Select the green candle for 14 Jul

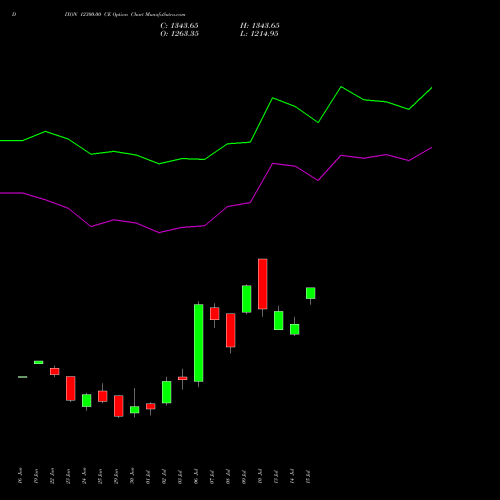click(x=295, y=329)
